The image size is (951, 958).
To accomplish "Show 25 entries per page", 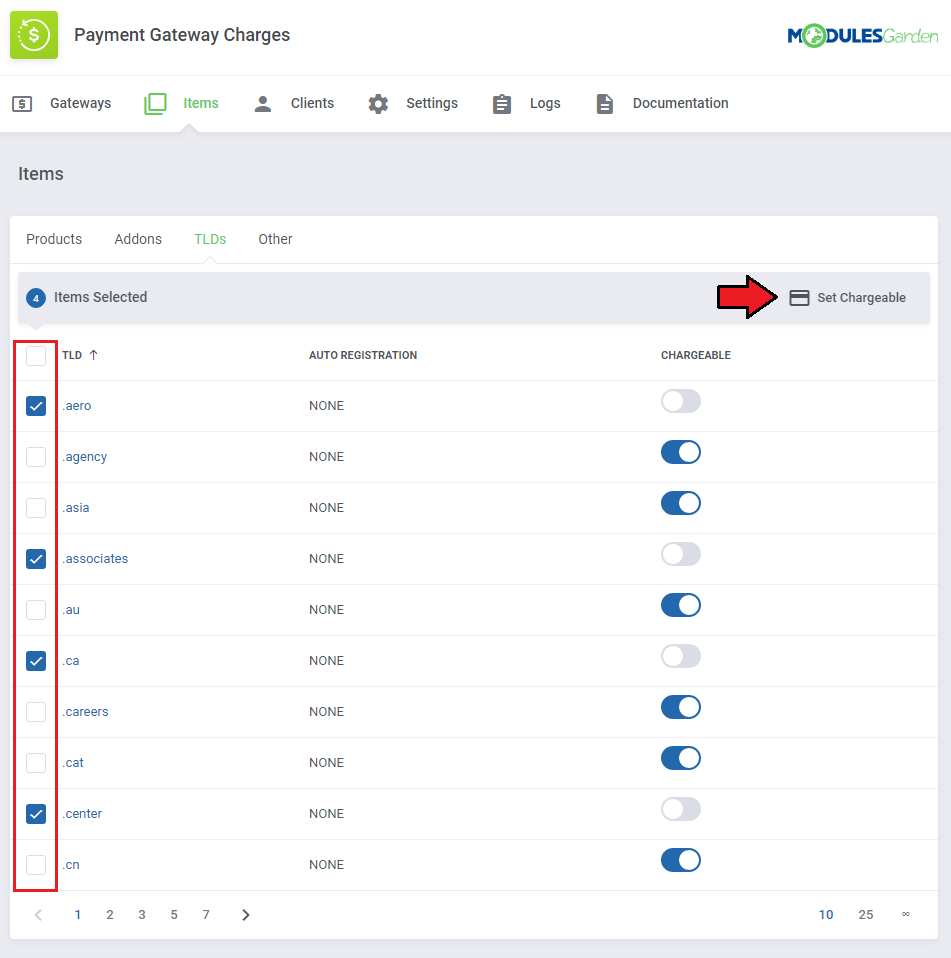I will pos(865,915).
